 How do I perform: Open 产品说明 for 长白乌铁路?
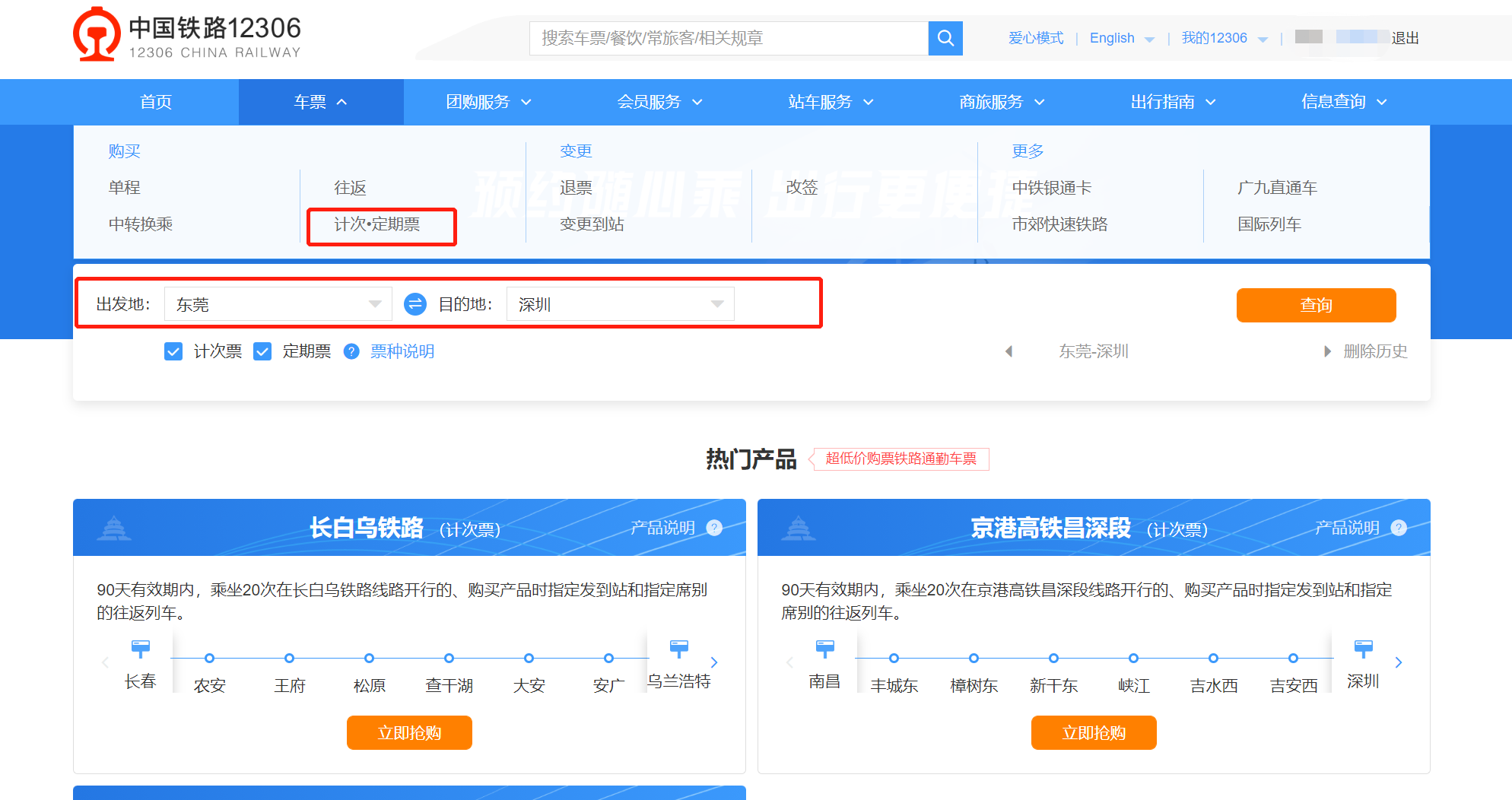click(663, 528)
